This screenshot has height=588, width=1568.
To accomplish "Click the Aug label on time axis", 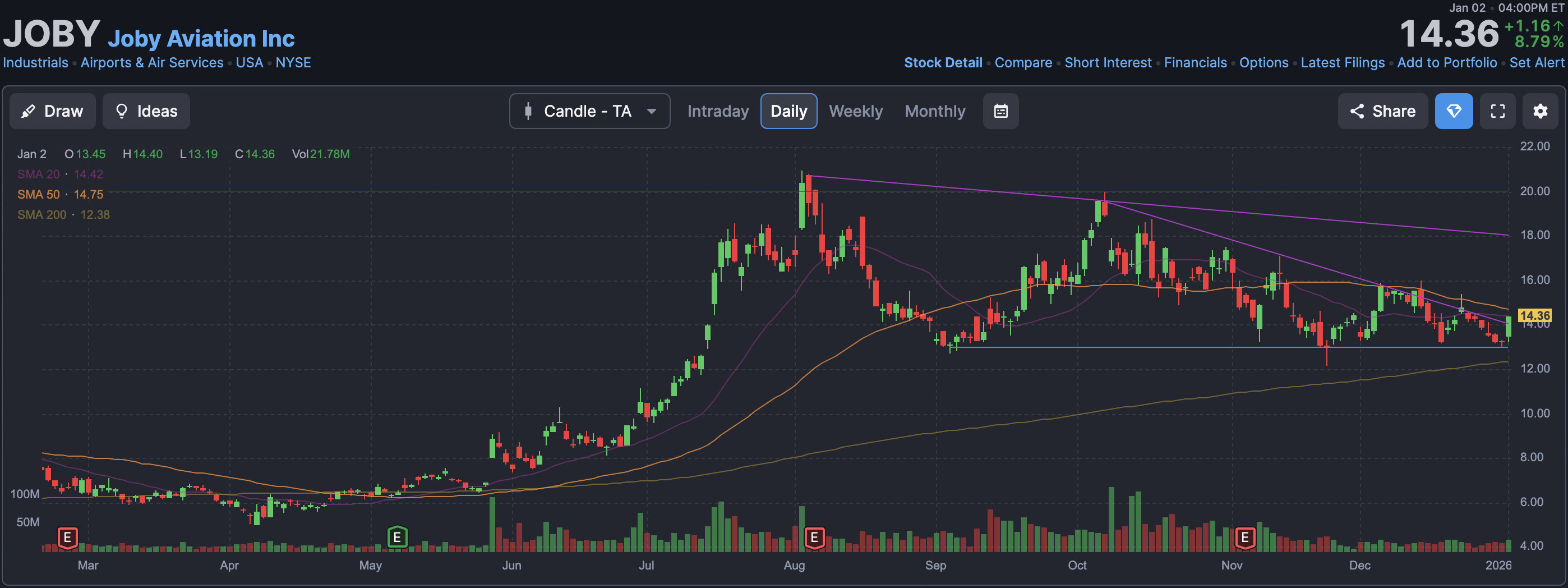I will [794, 565].
